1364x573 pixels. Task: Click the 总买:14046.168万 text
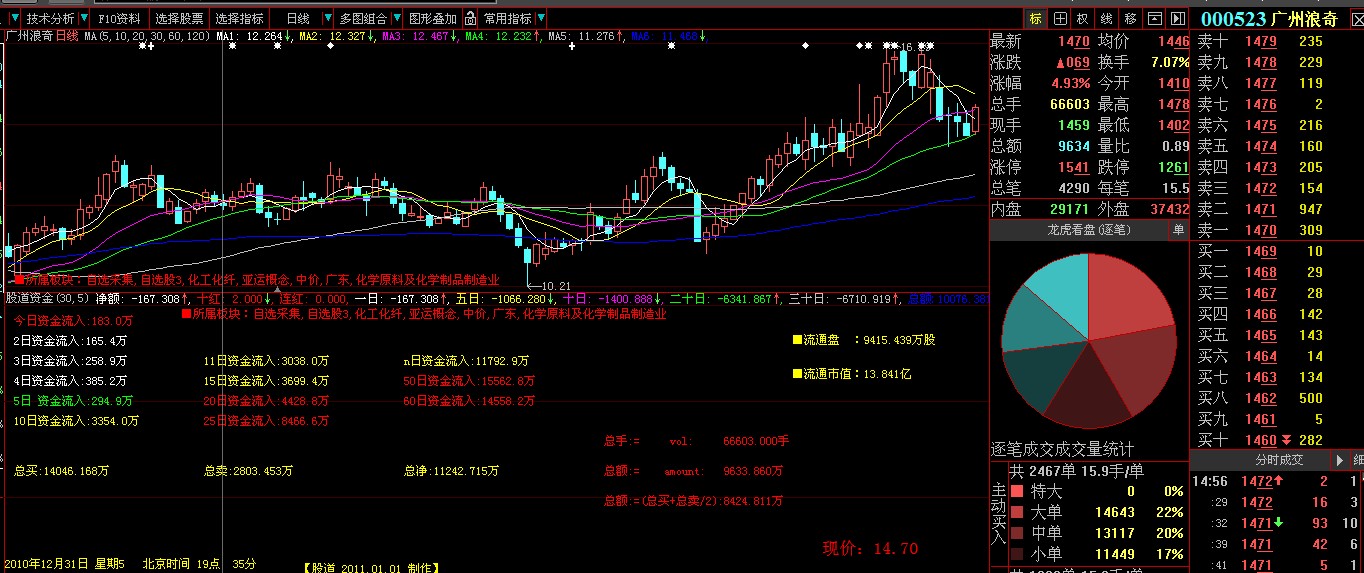click(62, 470)
